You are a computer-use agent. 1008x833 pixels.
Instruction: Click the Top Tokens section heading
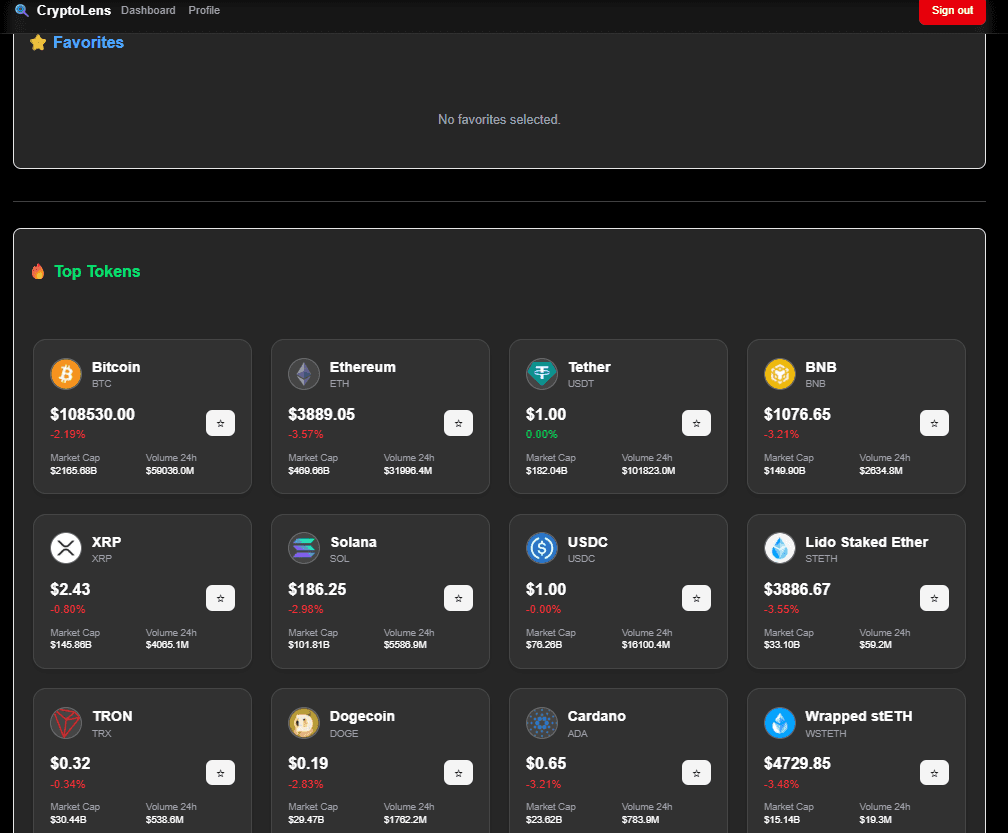(97, 271)
